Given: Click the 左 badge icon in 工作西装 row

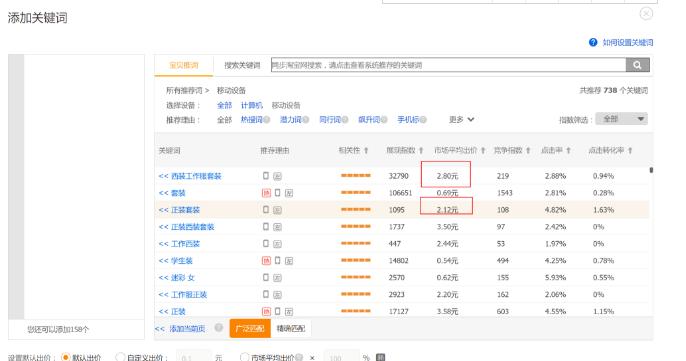Looking at the screenshot, I should click(277, 244).
